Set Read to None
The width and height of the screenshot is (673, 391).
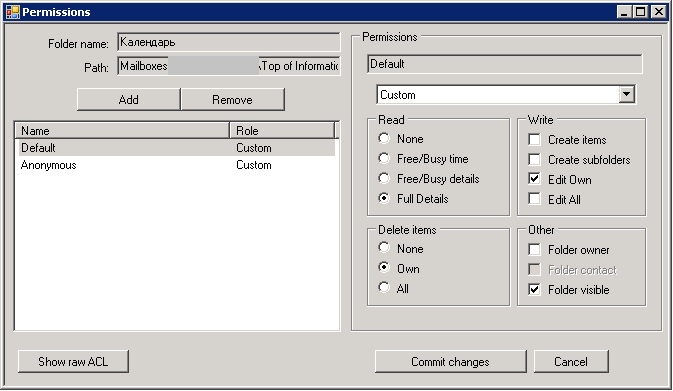point(384,139)
